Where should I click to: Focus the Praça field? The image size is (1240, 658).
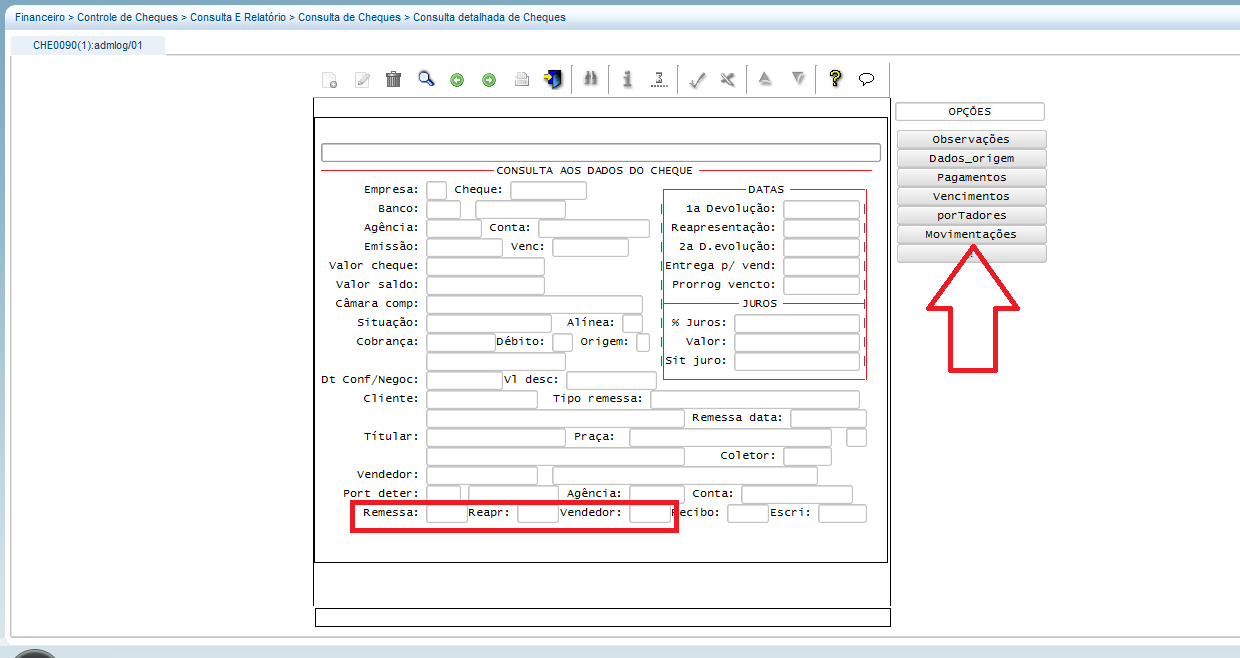[731, 437]
